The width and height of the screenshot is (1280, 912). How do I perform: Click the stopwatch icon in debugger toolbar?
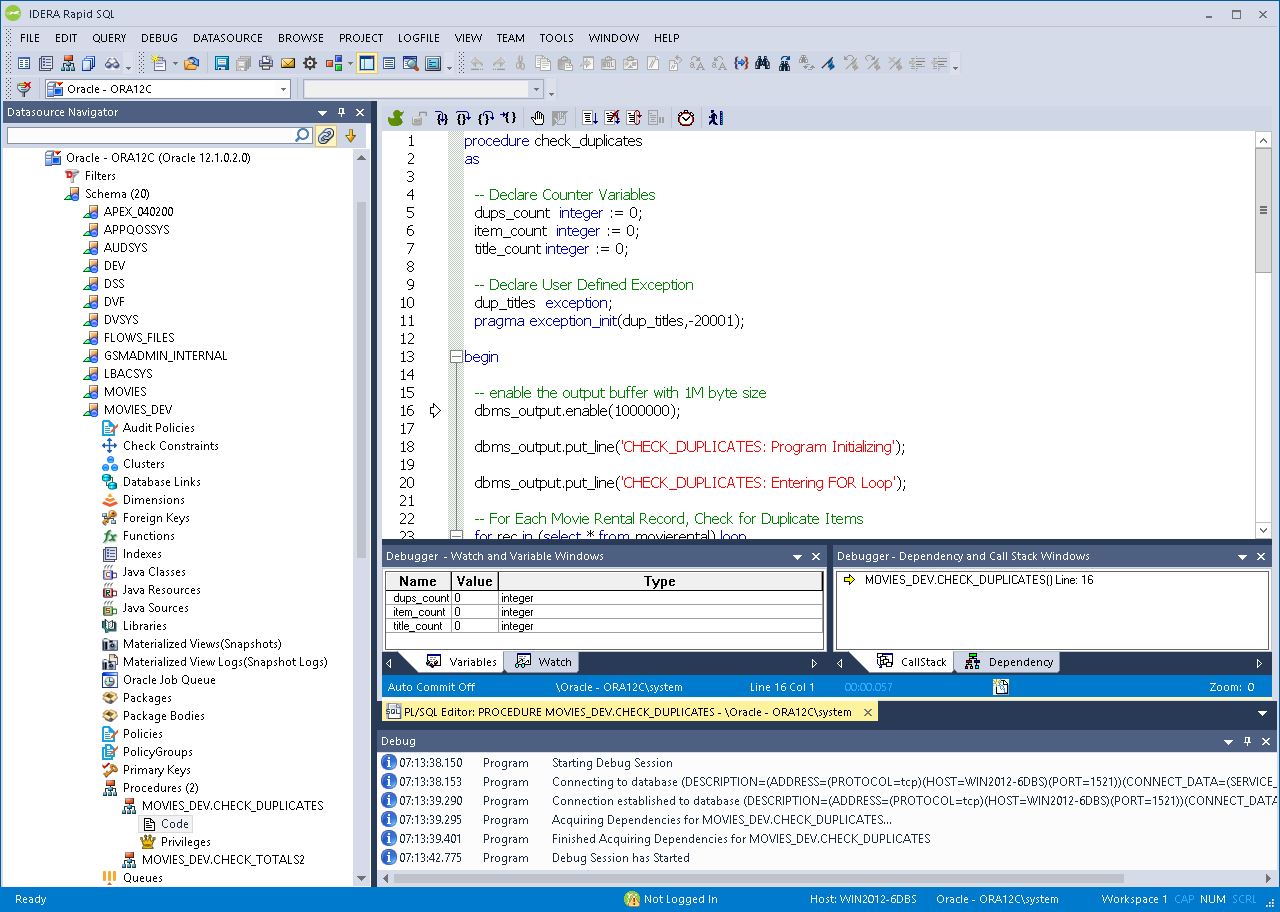(686, 118)
